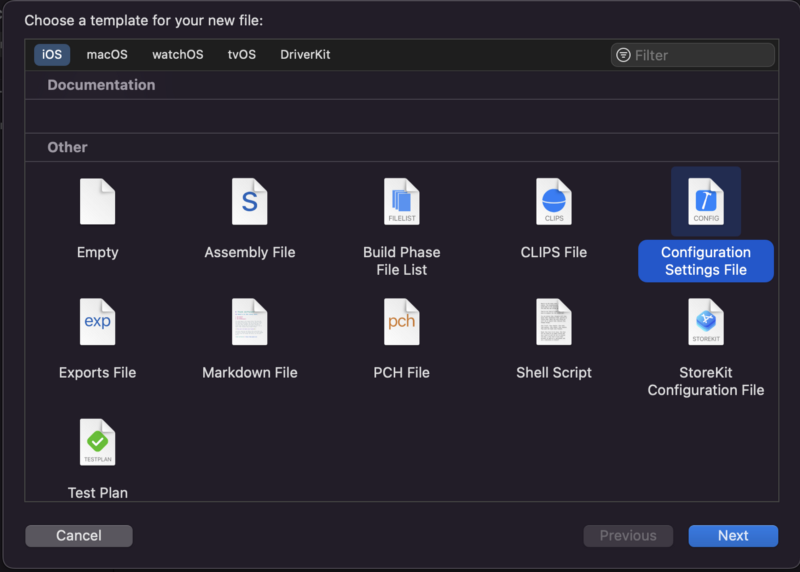The image size is (800, 572).
Task: Click the "Exports File" label text
Action: point(97,373)
